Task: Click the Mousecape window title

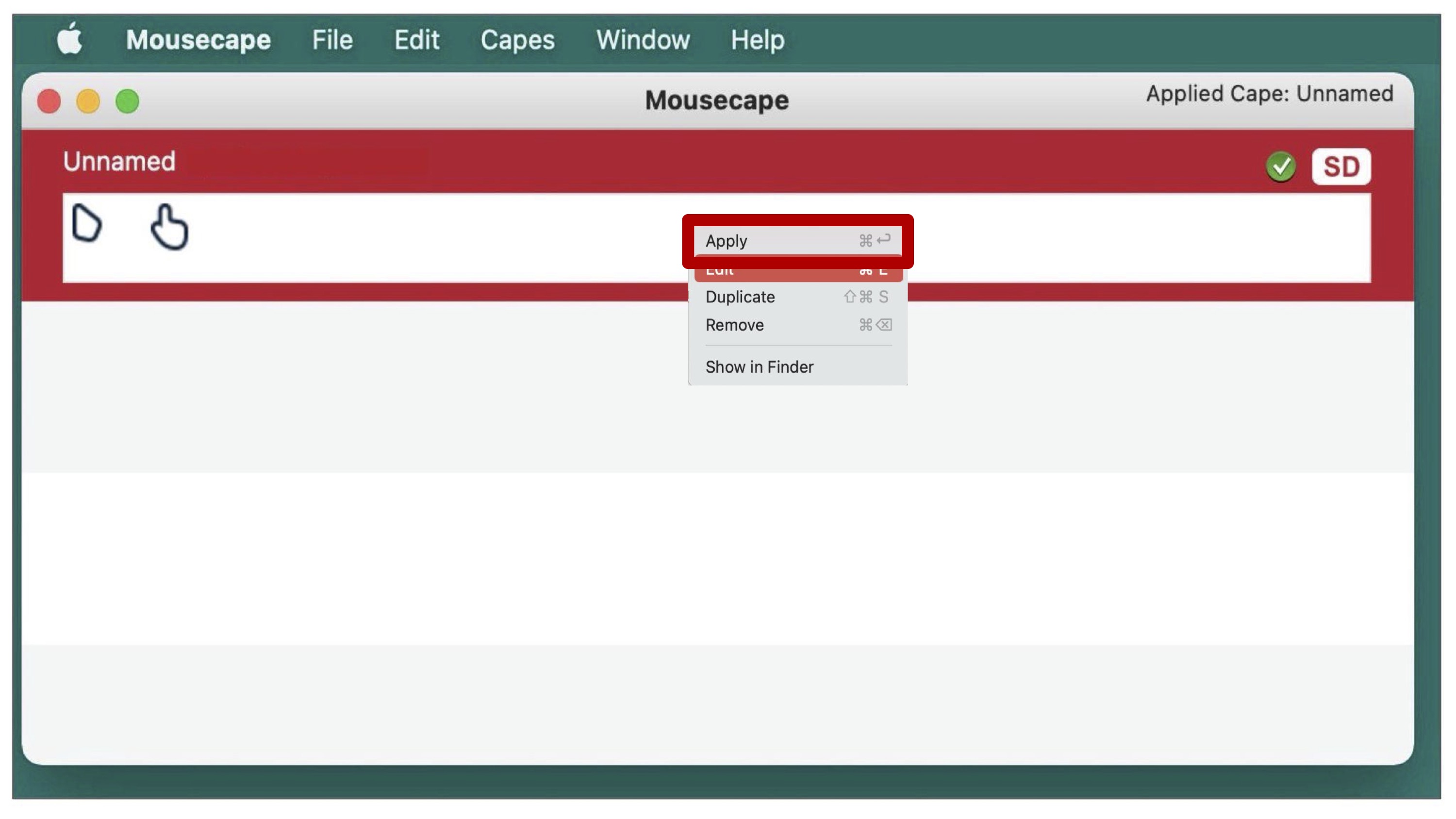Action: [x=717, y=100]
